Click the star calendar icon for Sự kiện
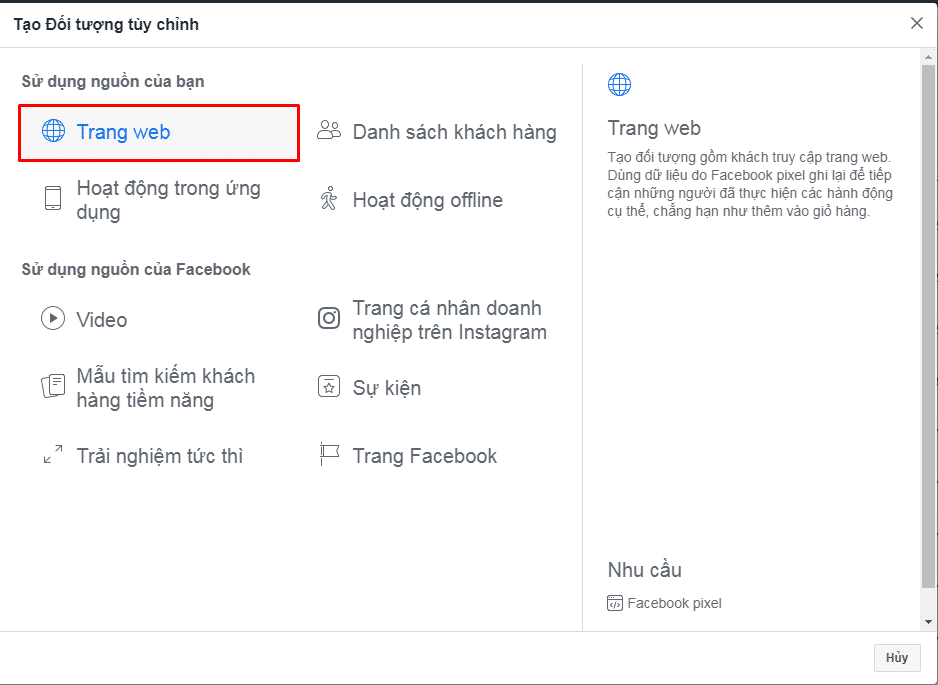 [x=329, y=386]
